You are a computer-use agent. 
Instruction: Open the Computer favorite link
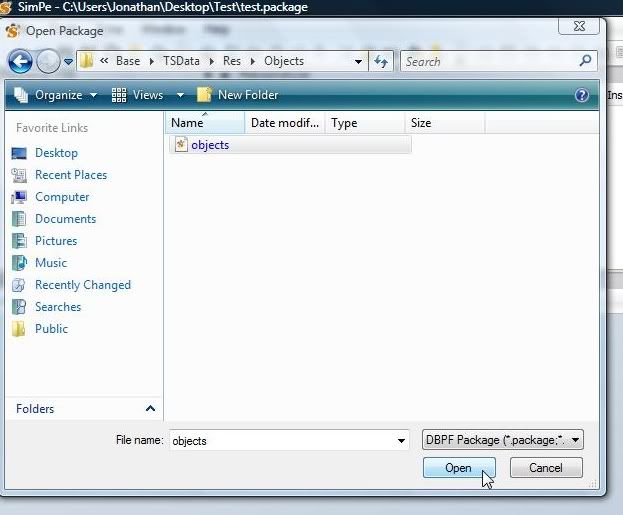click(62, 197)
